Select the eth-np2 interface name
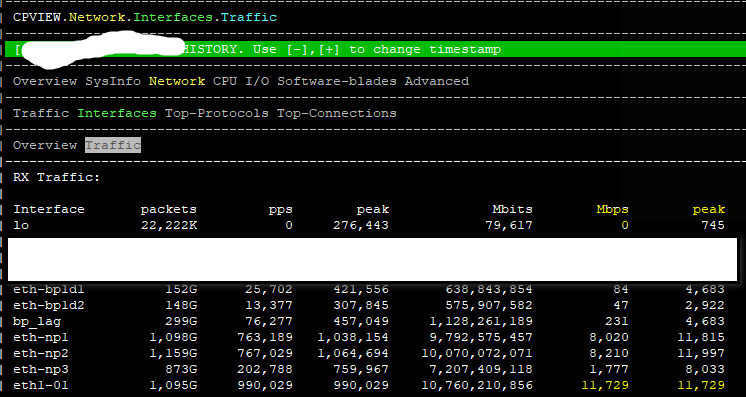Image resolution: width=746 pixels, height=397 pixels. tap(41, 353)
